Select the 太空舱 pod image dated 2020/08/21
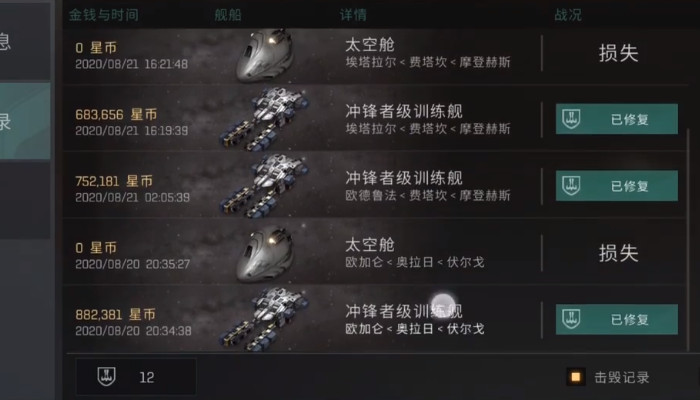 coord(265,55)
